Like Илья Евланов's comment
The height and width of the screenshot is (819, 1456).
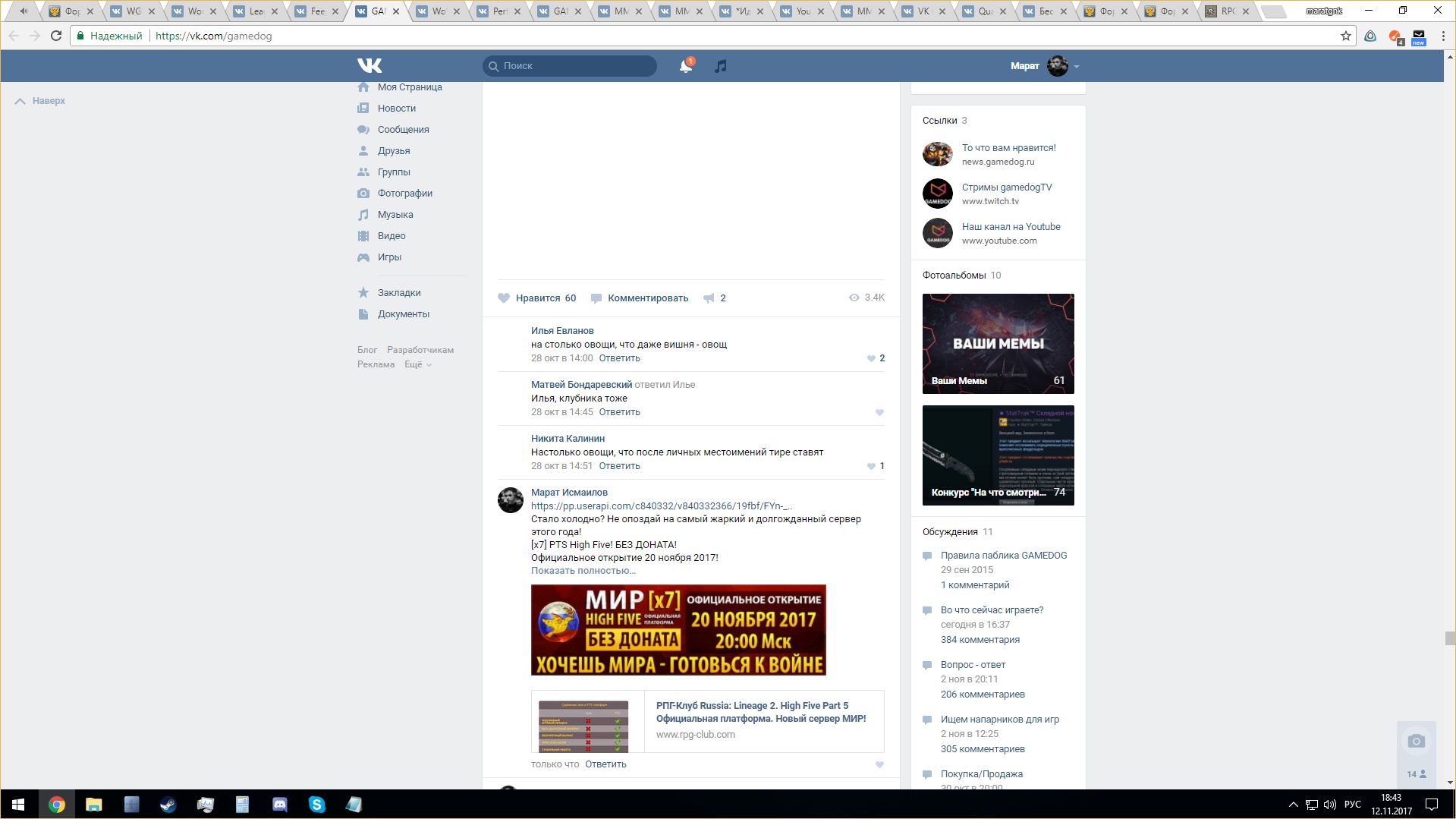871,358
